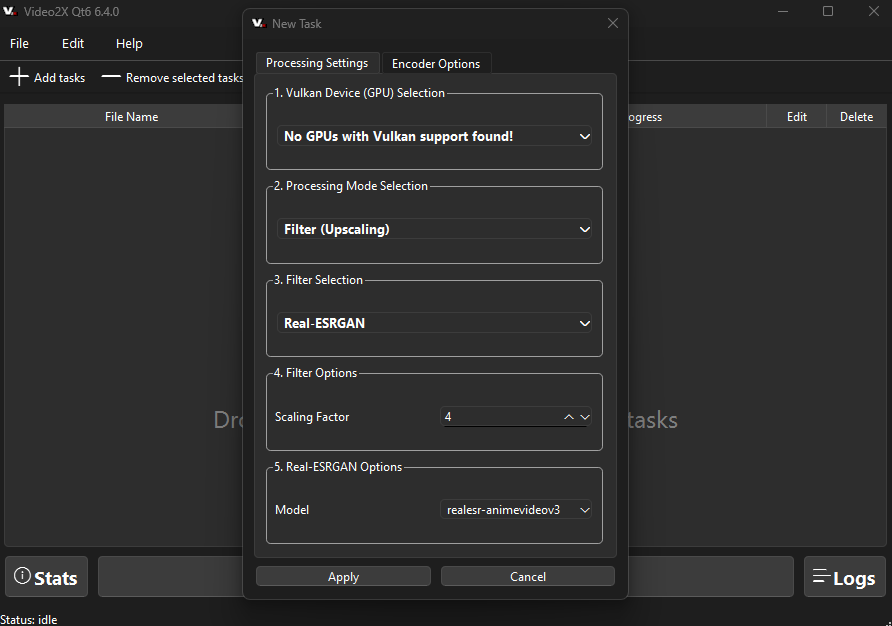Close the New Task dialog
Screen dimensions: 892x626
click(x=613, y=23)
